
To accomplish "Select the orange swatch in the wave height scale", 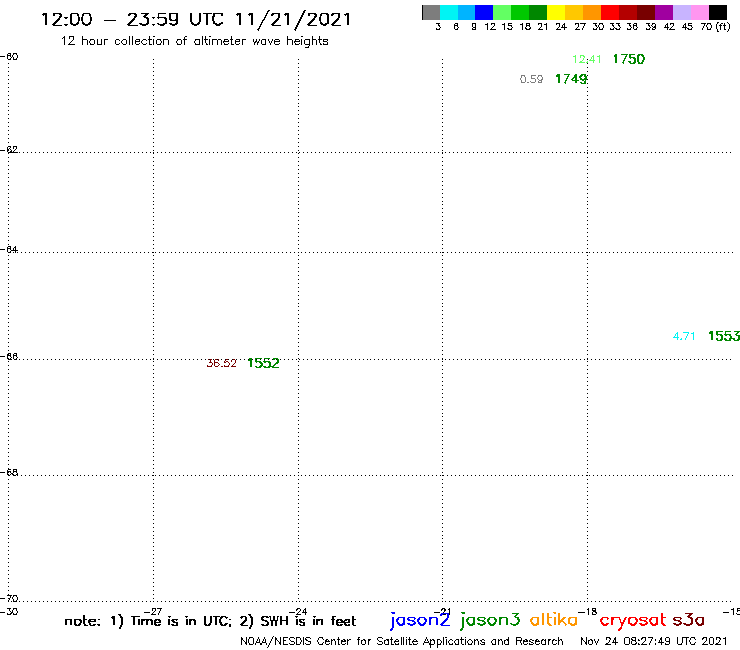I will (x=592, y=12).
